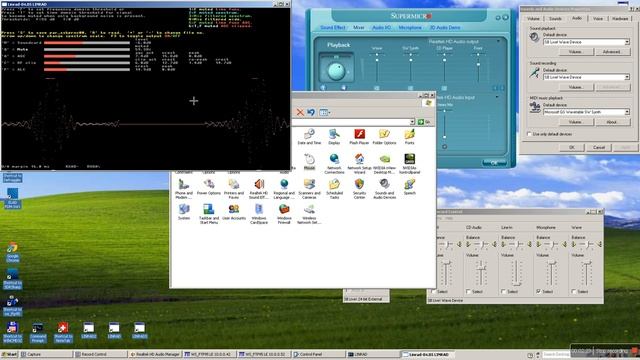Launch Network Setup Wizard icon
This screenshot has width=640, height=360.
tap(359, 163)
